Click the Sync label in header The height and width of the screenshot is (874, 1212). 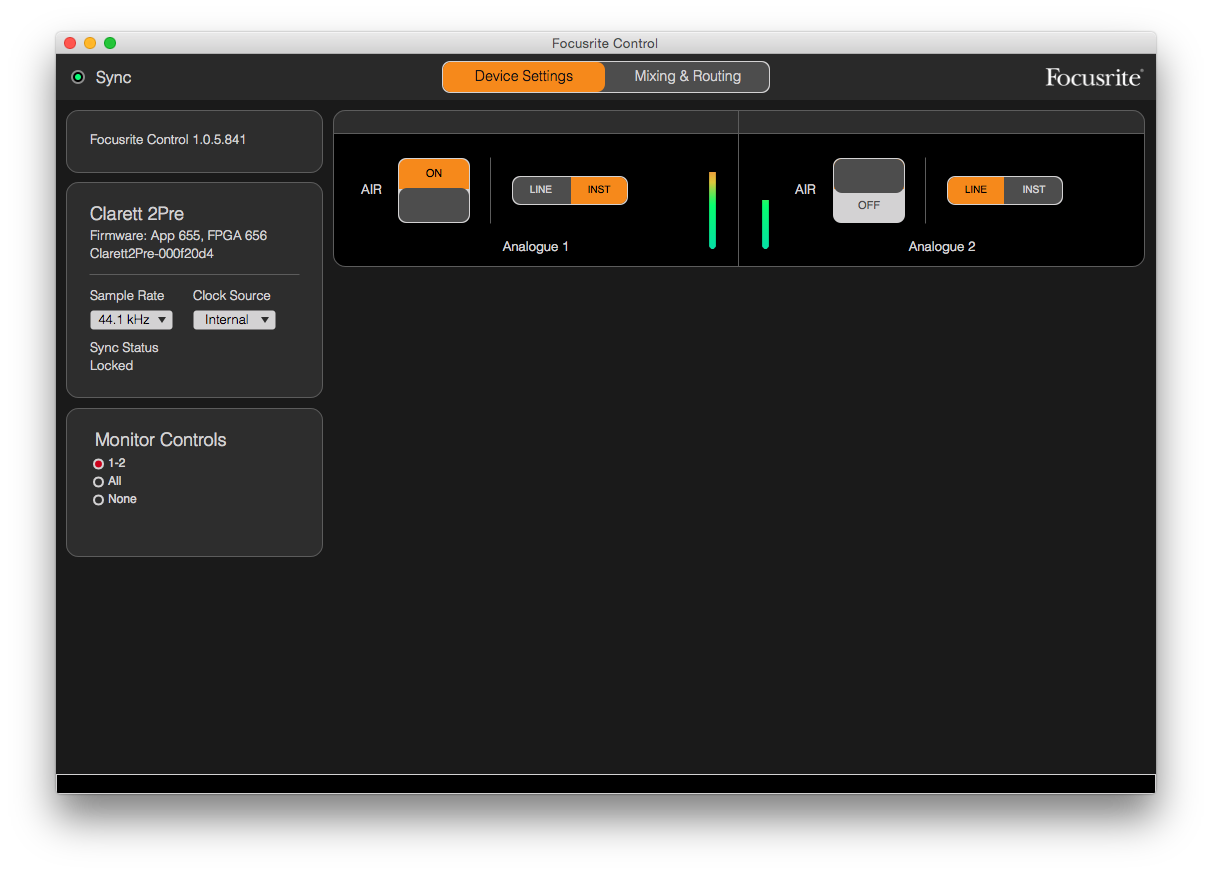pyautogui.click(x=113, y=78)
